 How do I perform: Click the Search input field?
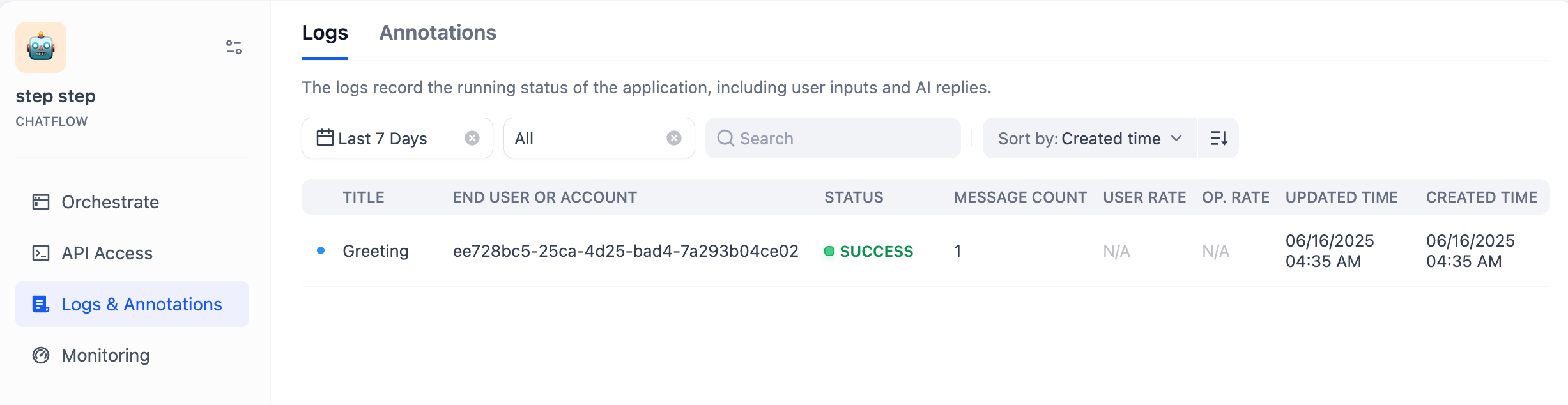click(x=833, y=138)
